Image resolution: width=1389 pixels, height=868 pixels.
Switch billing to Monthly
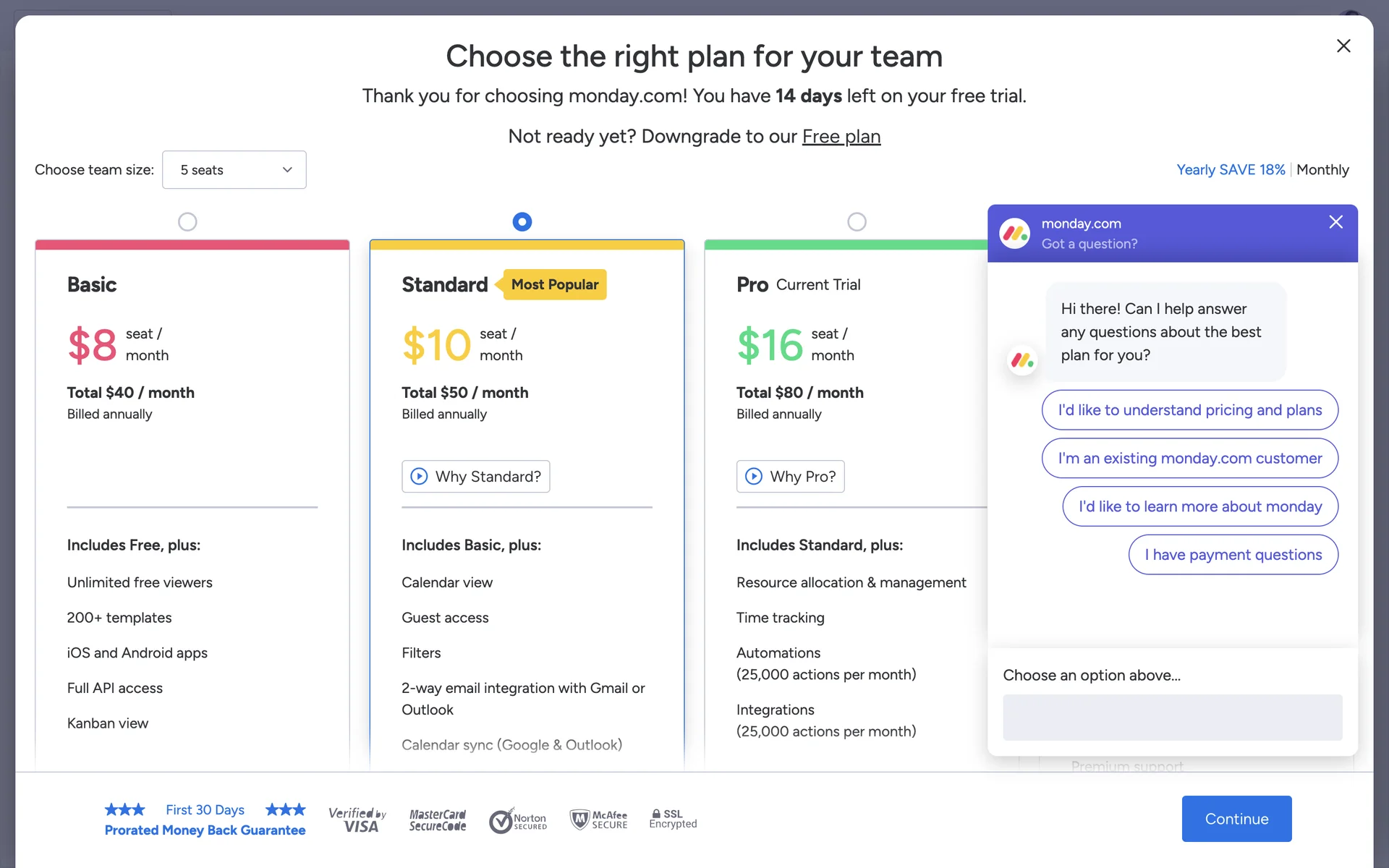pyautogui.click(x=1322, y=170)
